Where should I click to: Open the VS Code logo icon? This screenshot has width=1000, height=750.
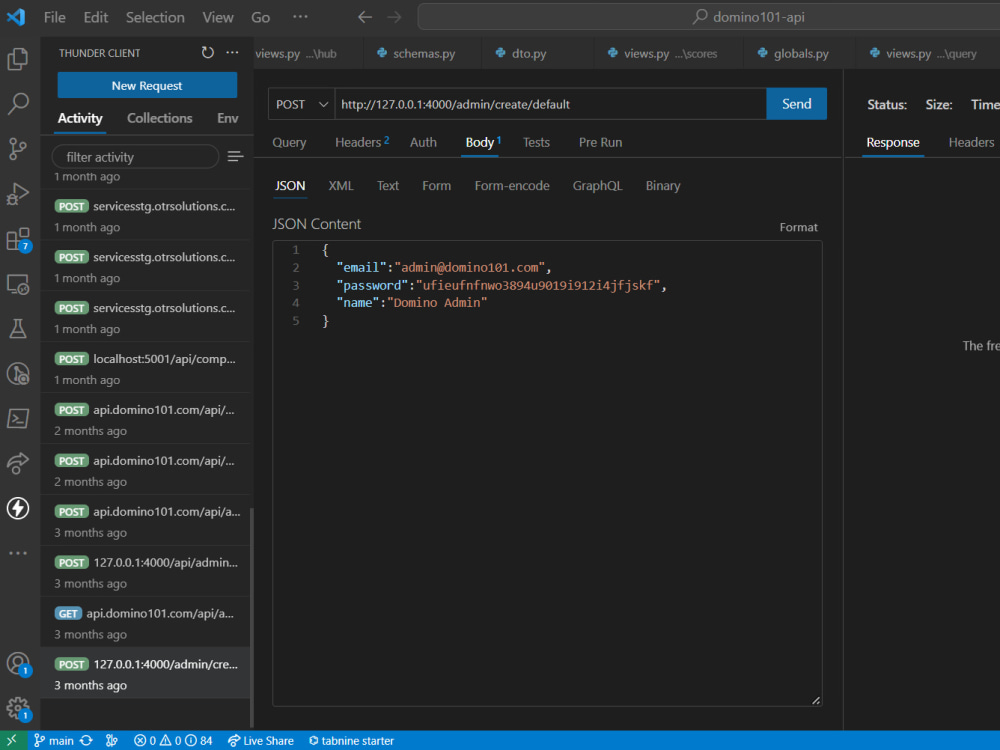16,17
